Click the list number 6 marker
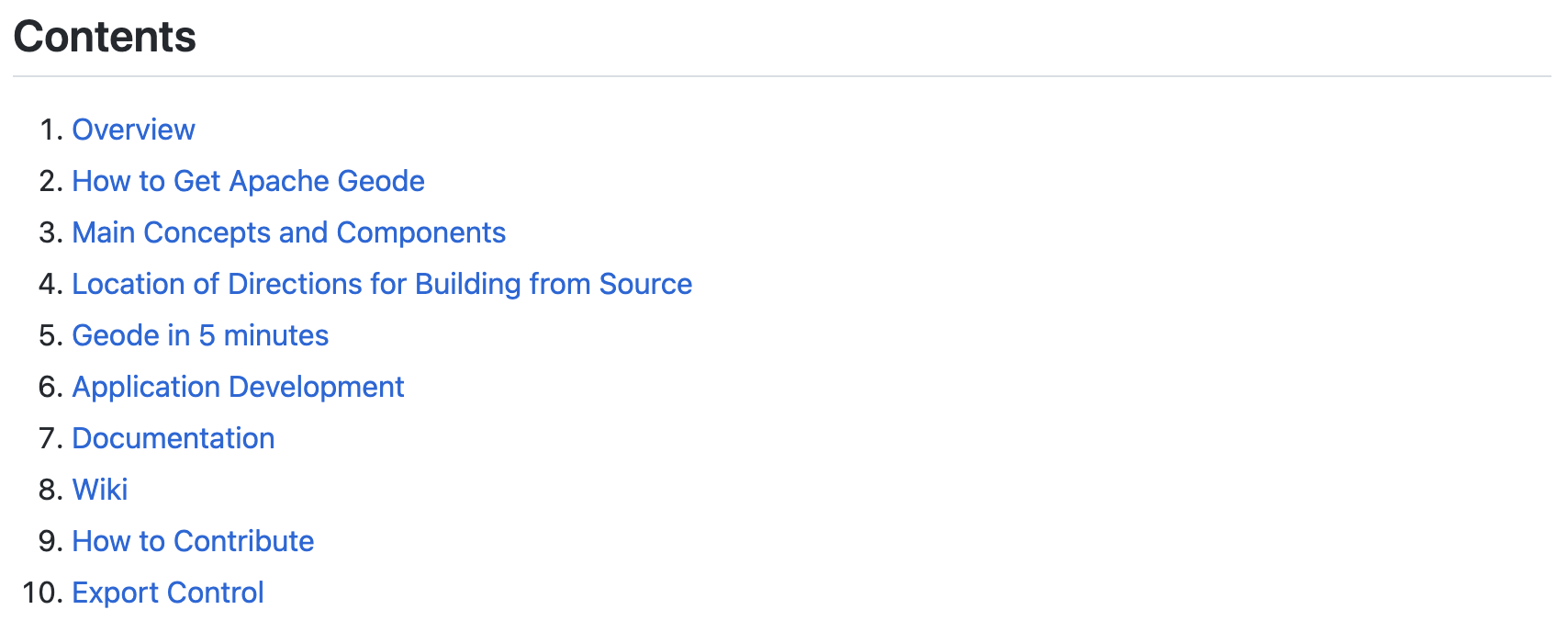Screen dimensions: 1568x621 50,387
